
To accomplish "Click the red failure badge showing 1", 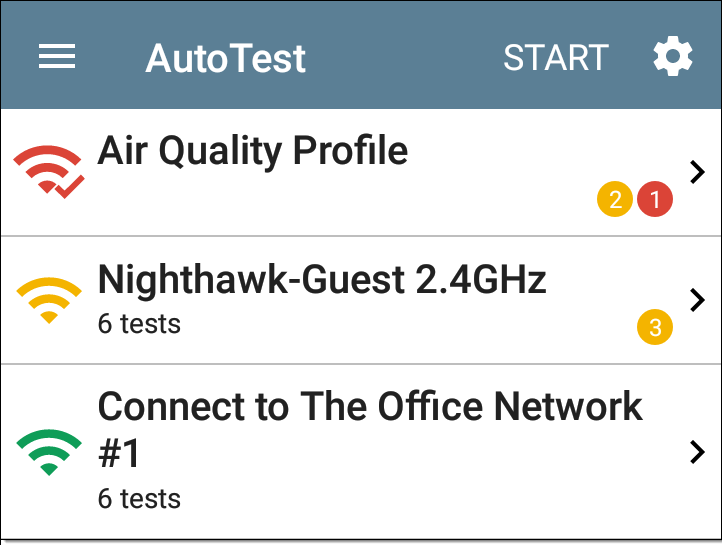I will click(x=655, y=199).
